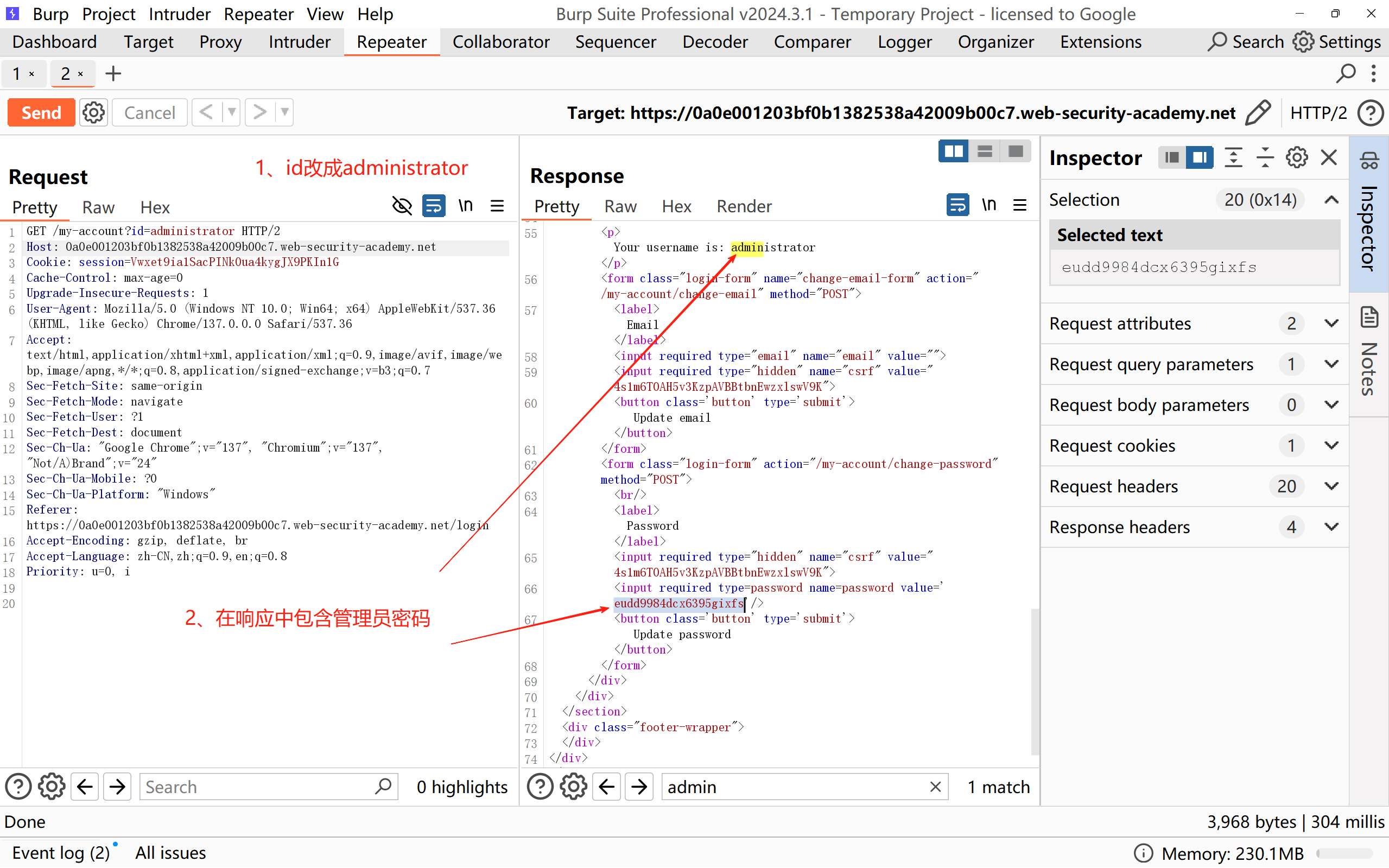Toggle the \n non-printable characters in the Request panel
Viewport: 1389px width, 868px height.
click(x=466, y=206)
